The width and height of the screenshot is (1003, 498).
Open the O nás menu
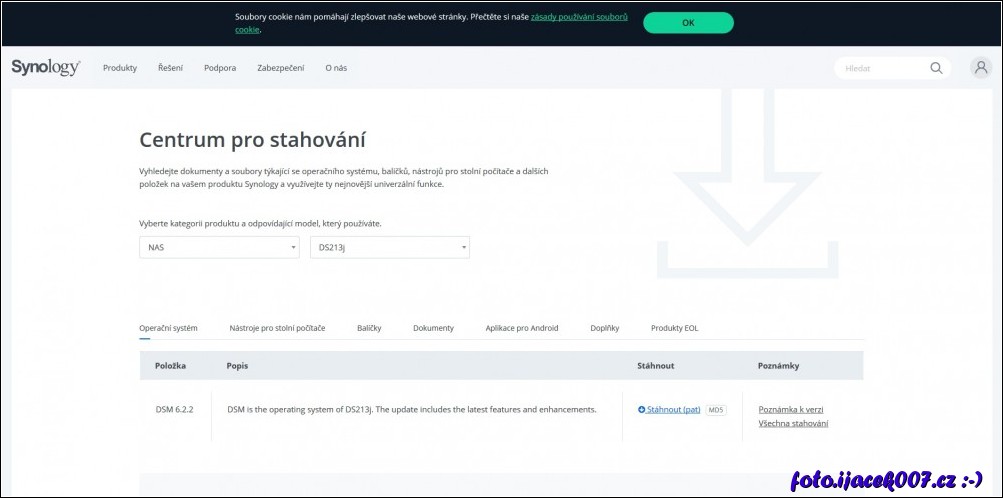(x=336, y=68)
